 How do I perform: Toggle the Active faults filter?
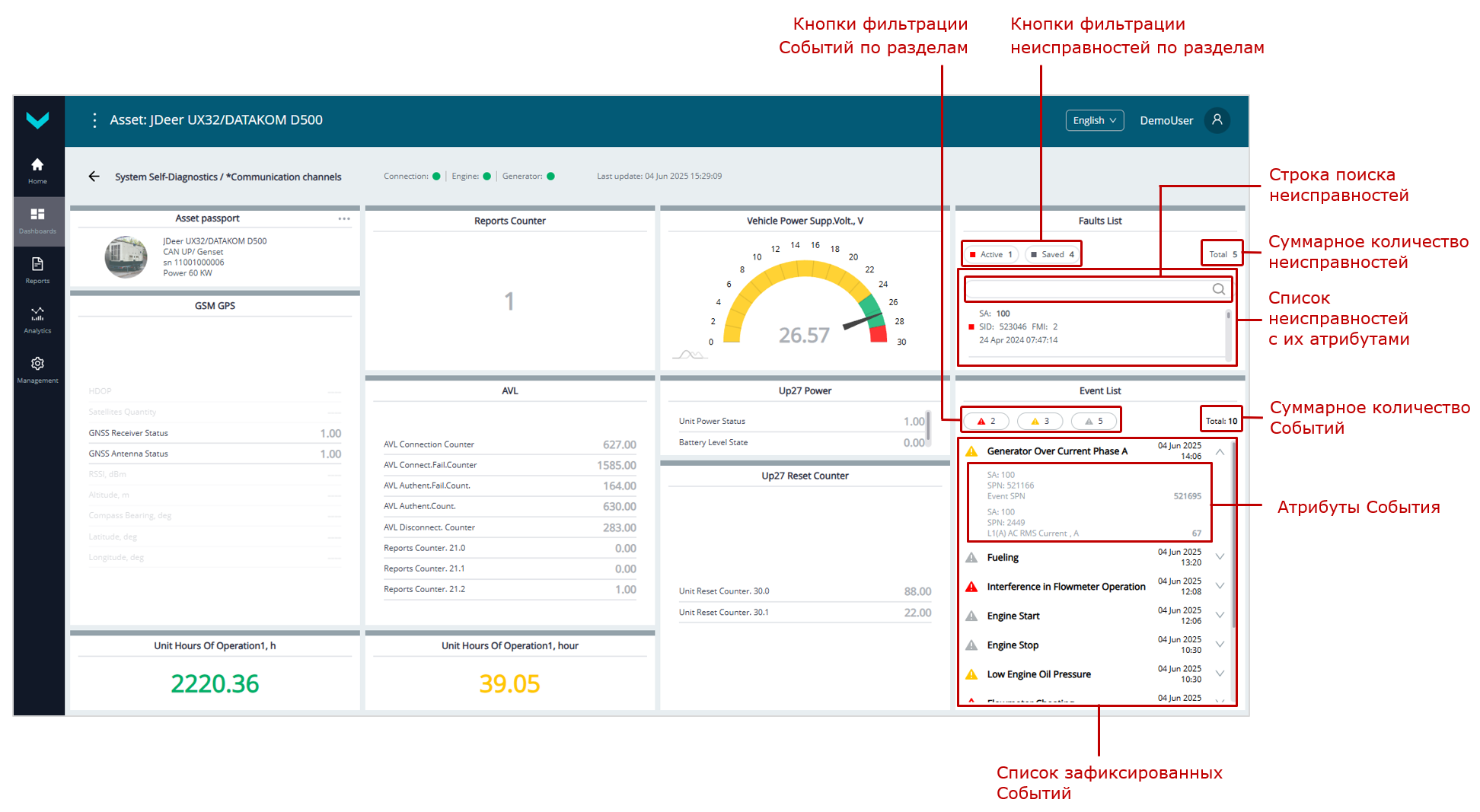coord(990,254)
